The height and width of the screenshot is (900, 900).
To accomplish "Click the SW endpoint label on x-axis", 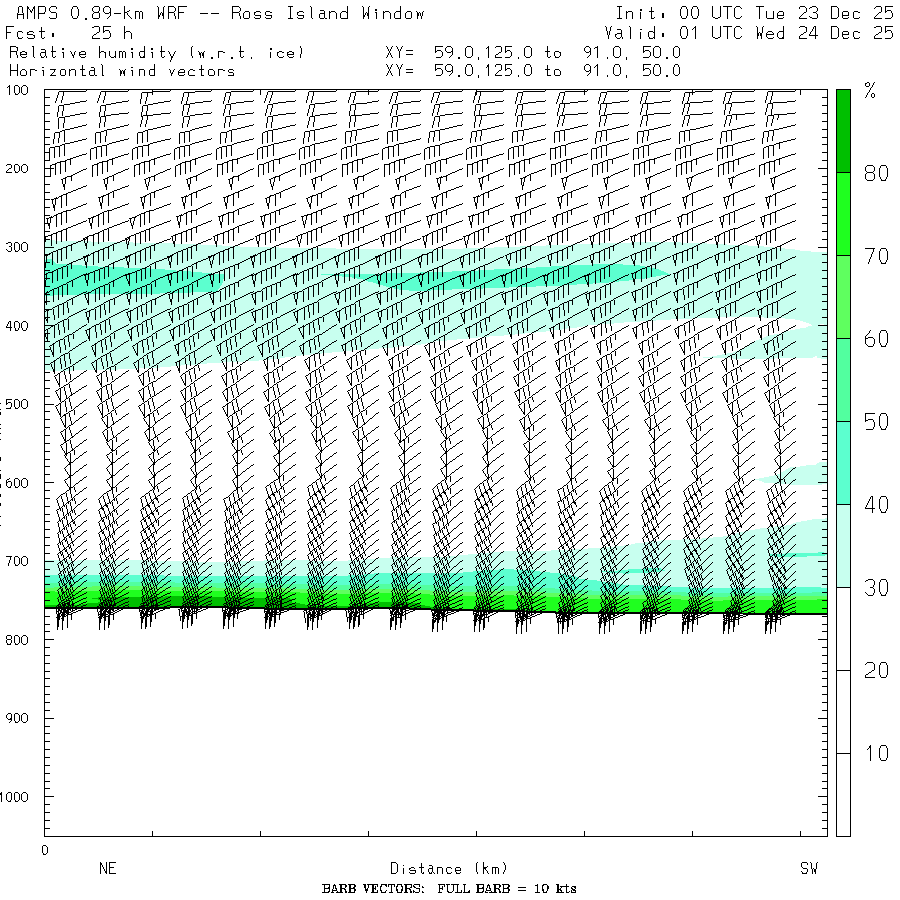I will pos(808,869).
